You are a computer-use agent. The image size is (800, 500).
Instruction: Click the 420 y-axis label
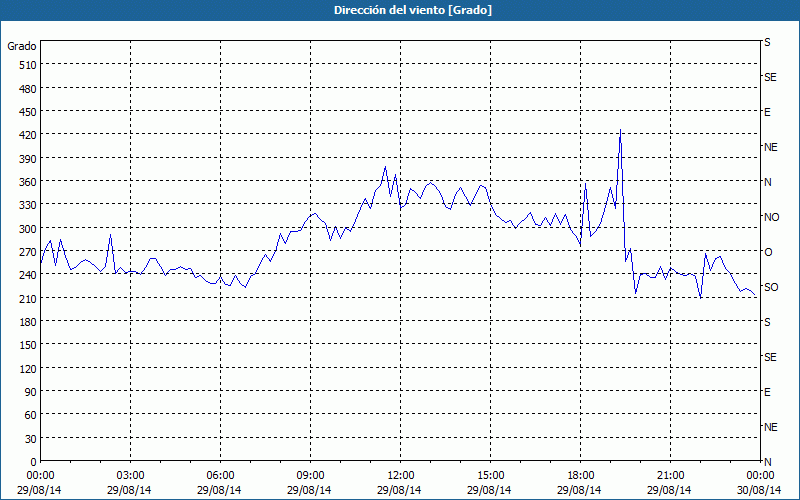point(28,135)
